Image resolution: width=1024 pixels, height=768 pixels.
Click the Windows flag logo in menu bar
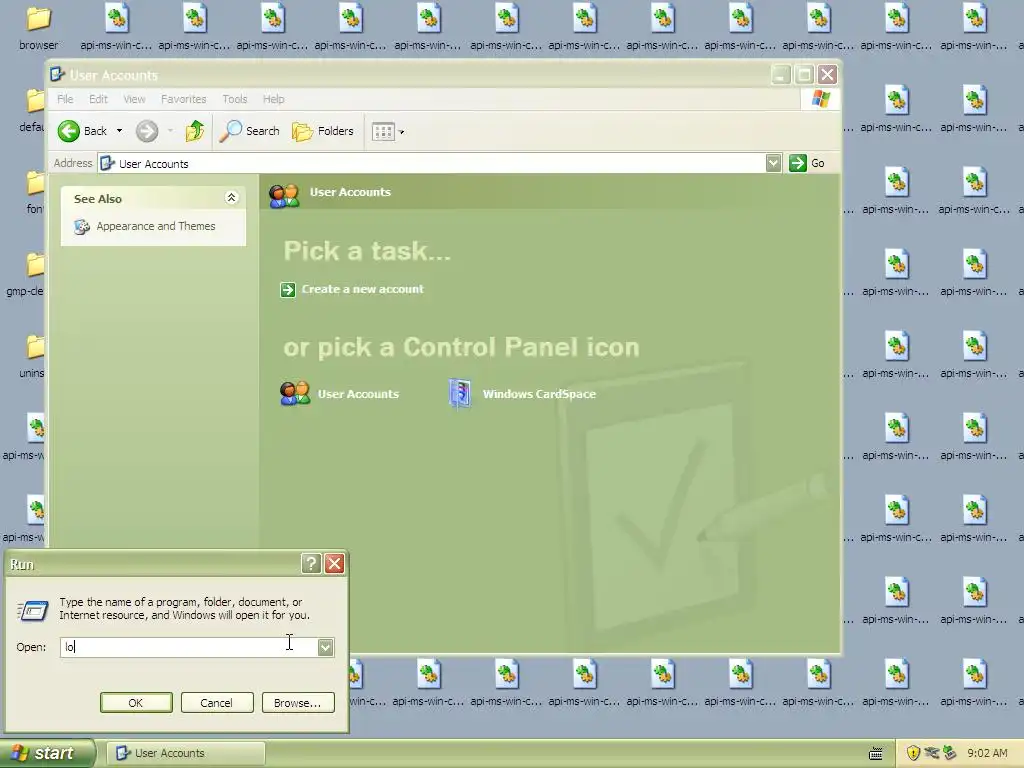(x=821, y=99)
